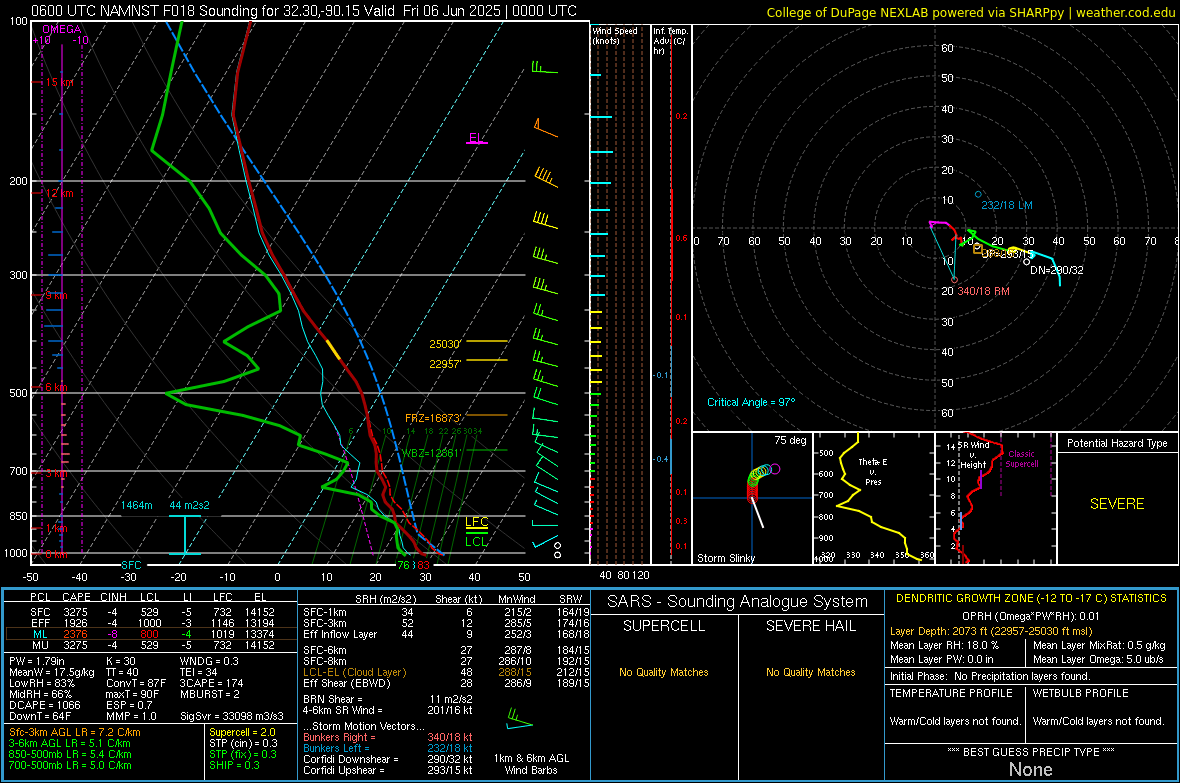Click the Bunkers Left = 232/18 kt line
1180x783 pixels.
388,748
